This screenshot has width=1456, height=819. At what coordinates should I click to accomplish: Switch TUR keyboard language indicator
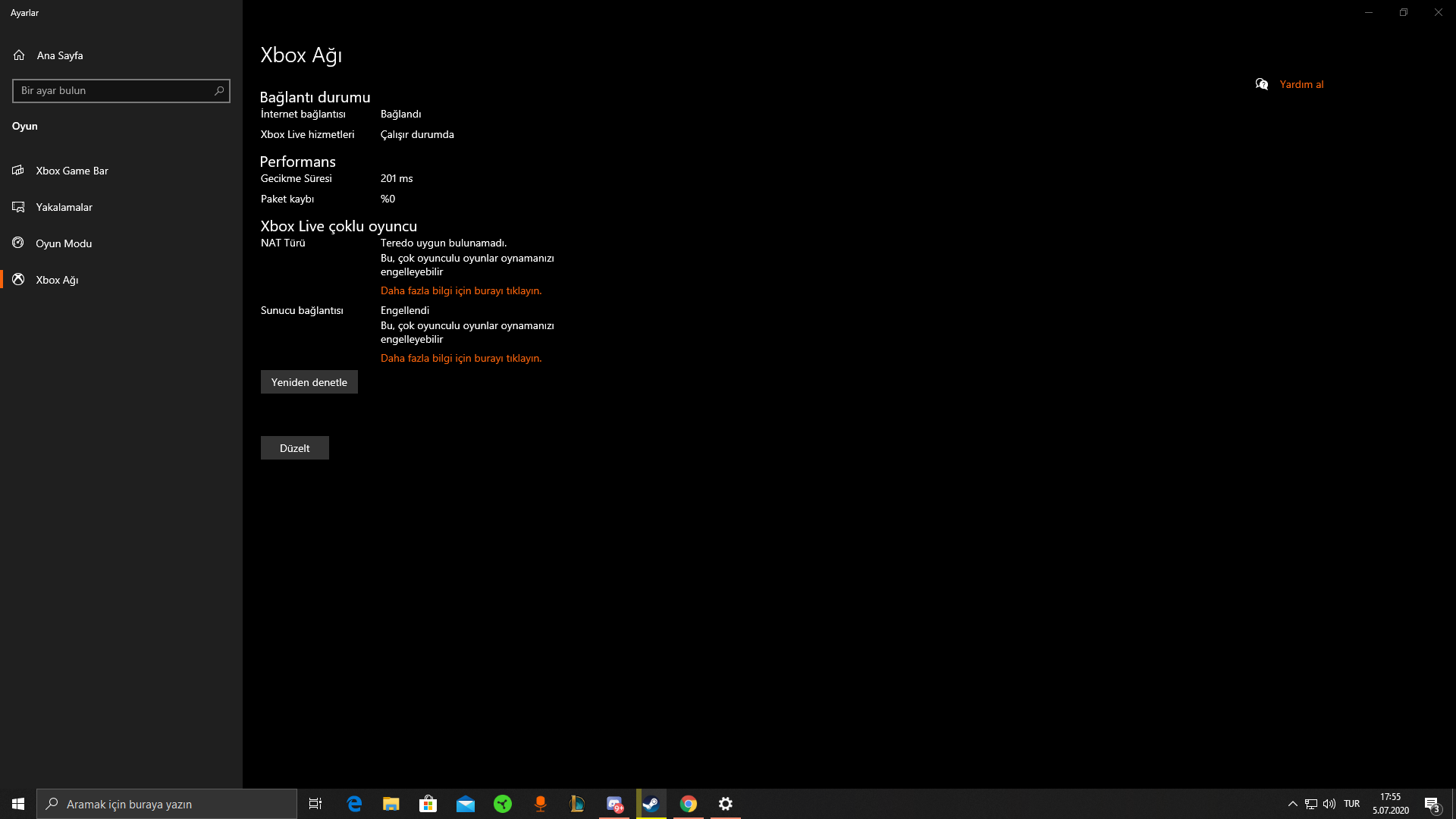point(1351,804)
